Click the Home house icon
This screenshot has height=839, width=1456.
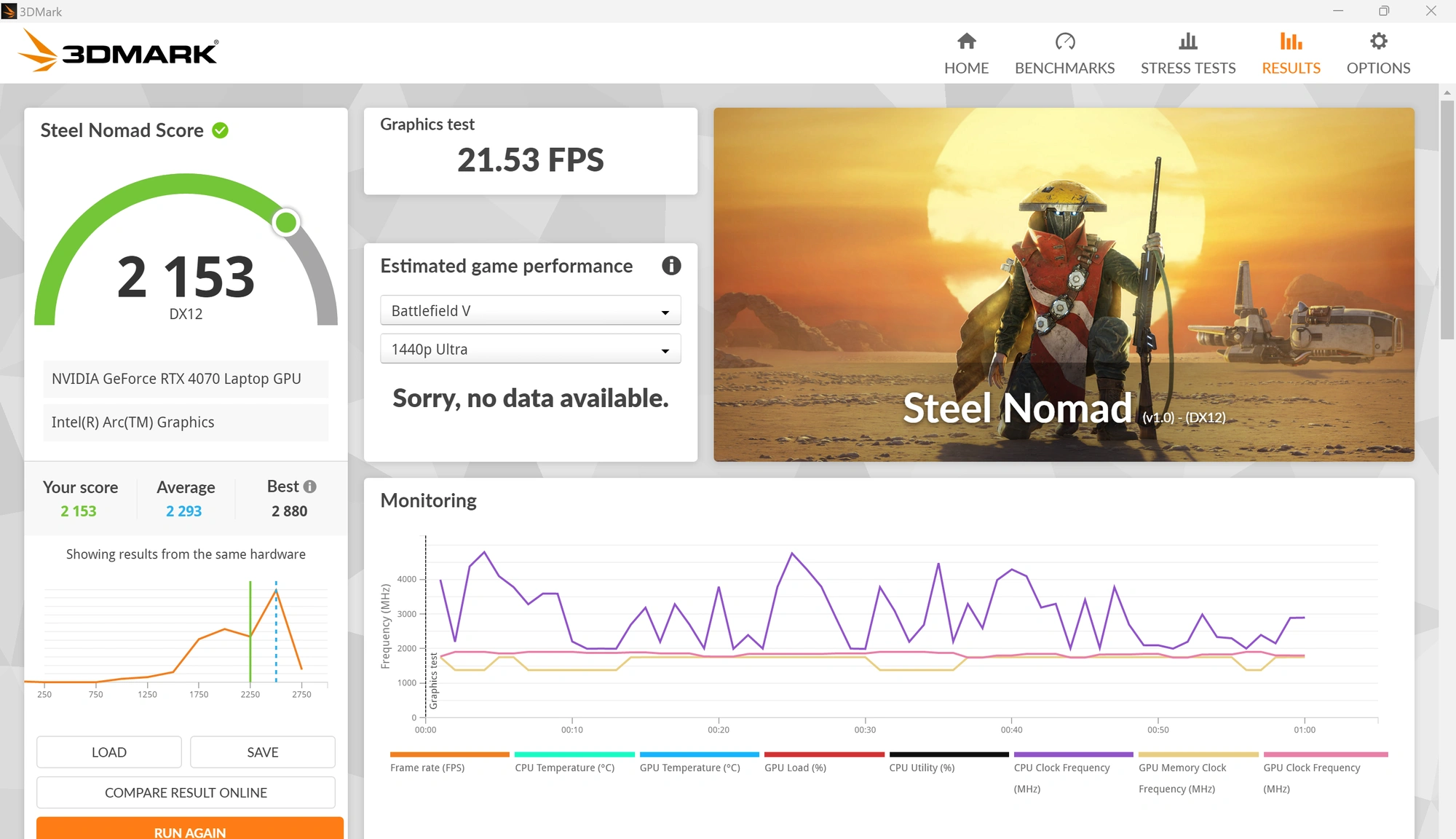966,42
